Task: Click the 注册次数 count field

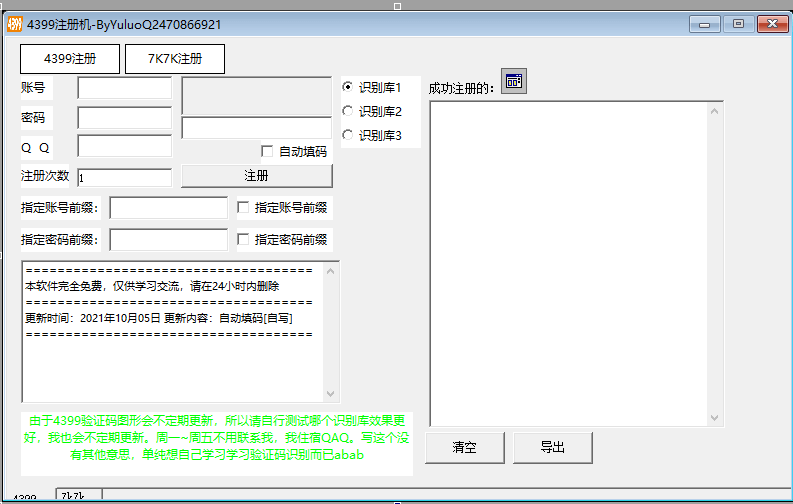Action: coord(124,177)
